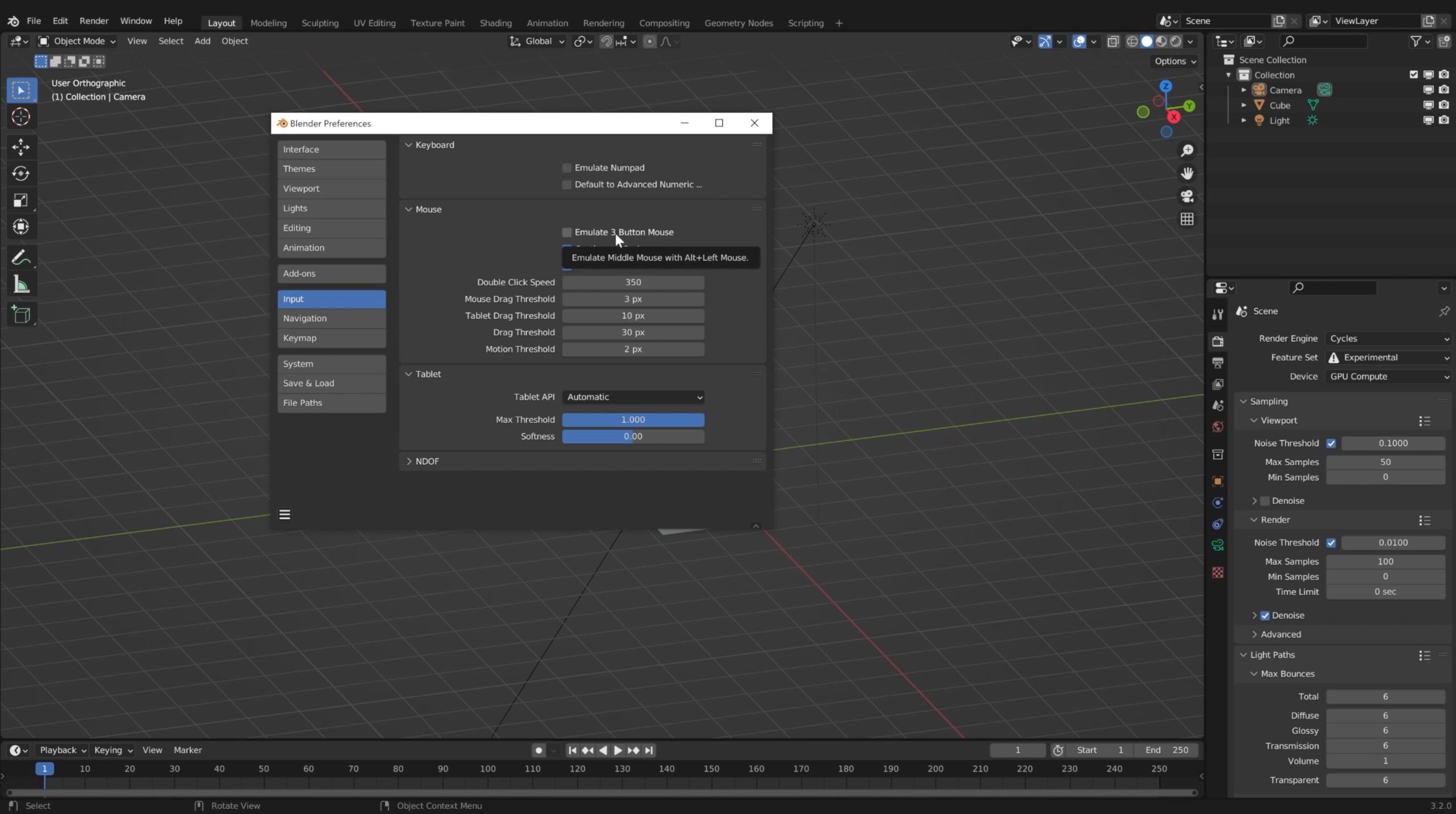The height and width of the screenshot is (814, 1456).
Task: Activate the Move tool
Action: [21, 147]
